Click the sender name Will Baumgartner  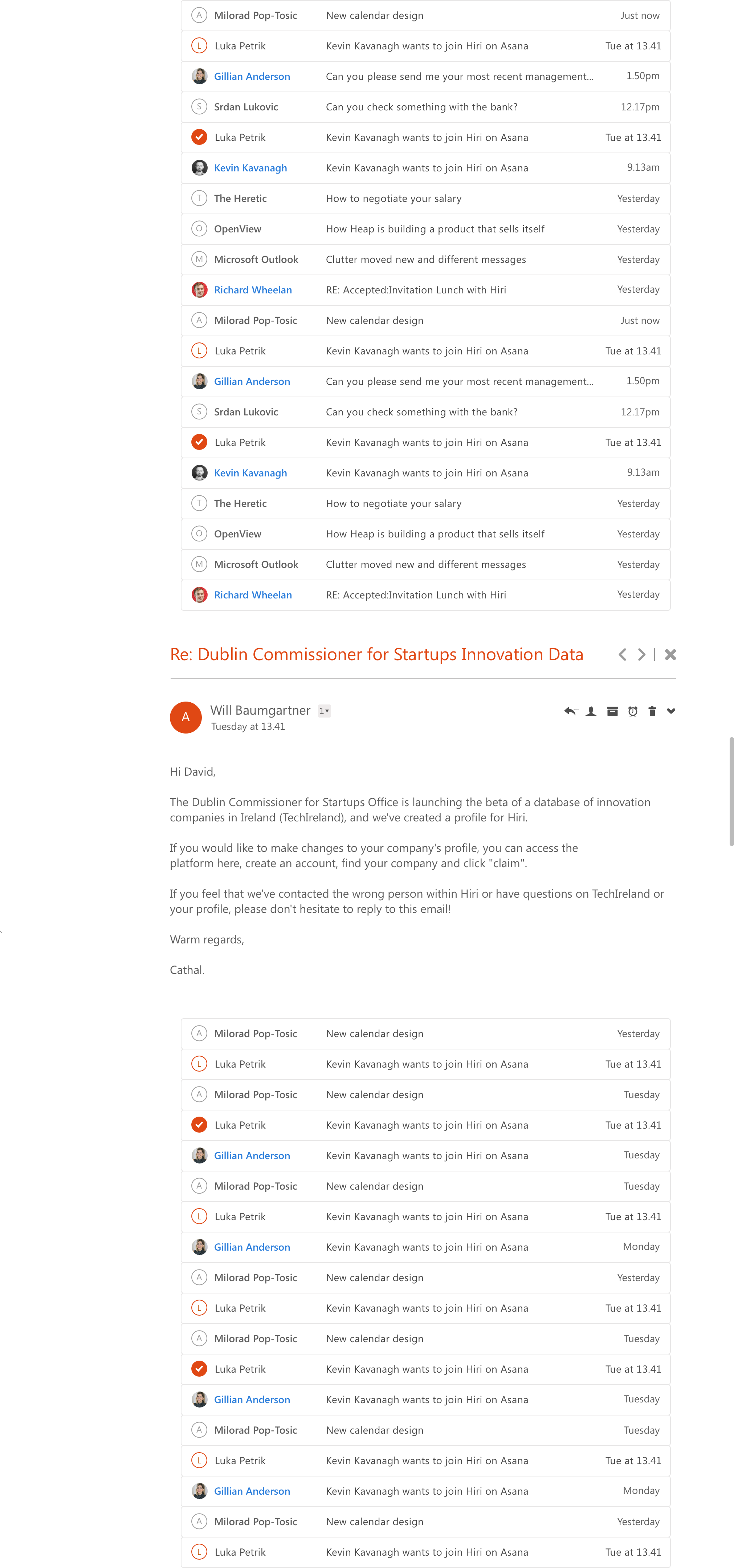pyautogui.click(x=260, y=710)
